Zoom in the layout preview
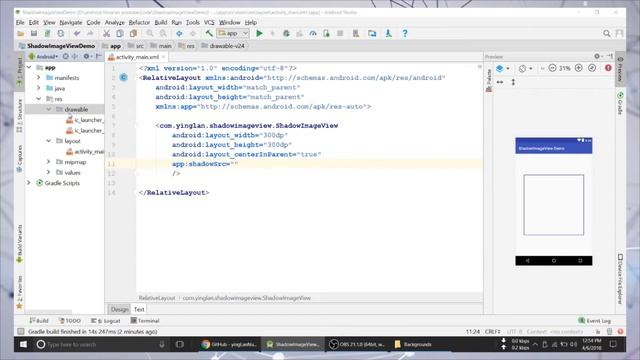Image resolution: width=640 pixels, height=360 pixels. tap(578, 68)
